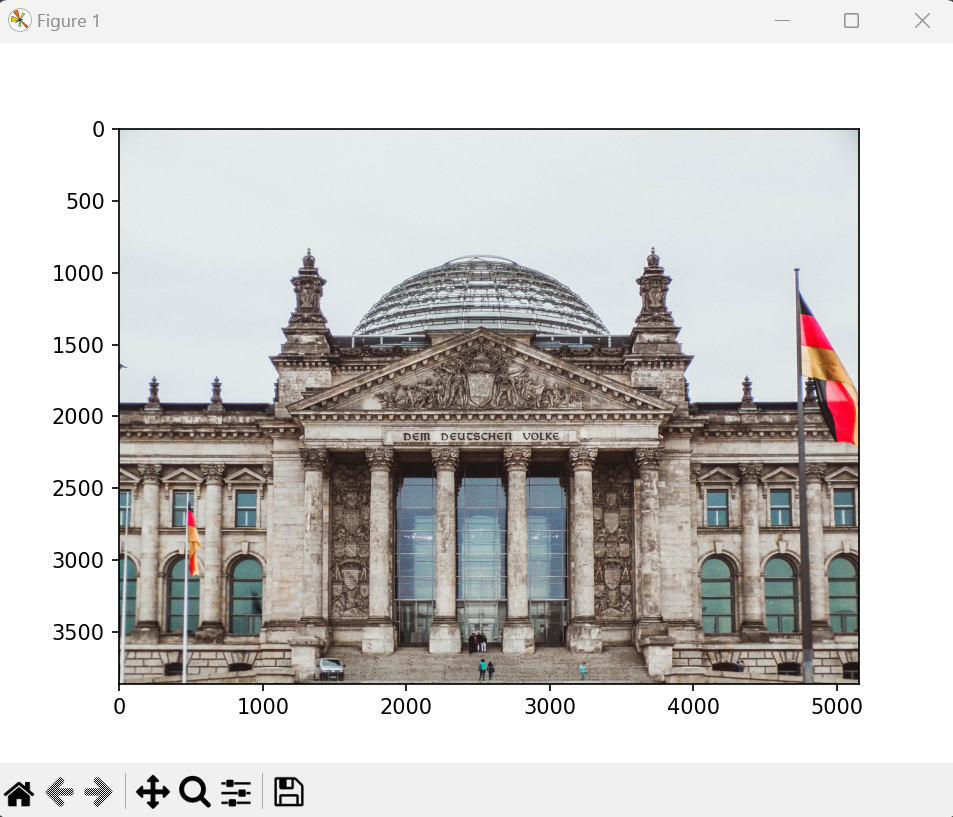This screenshot has width=953, height=817.
Task: Click the Figure 1 window title
Action: tap(69, 21)
